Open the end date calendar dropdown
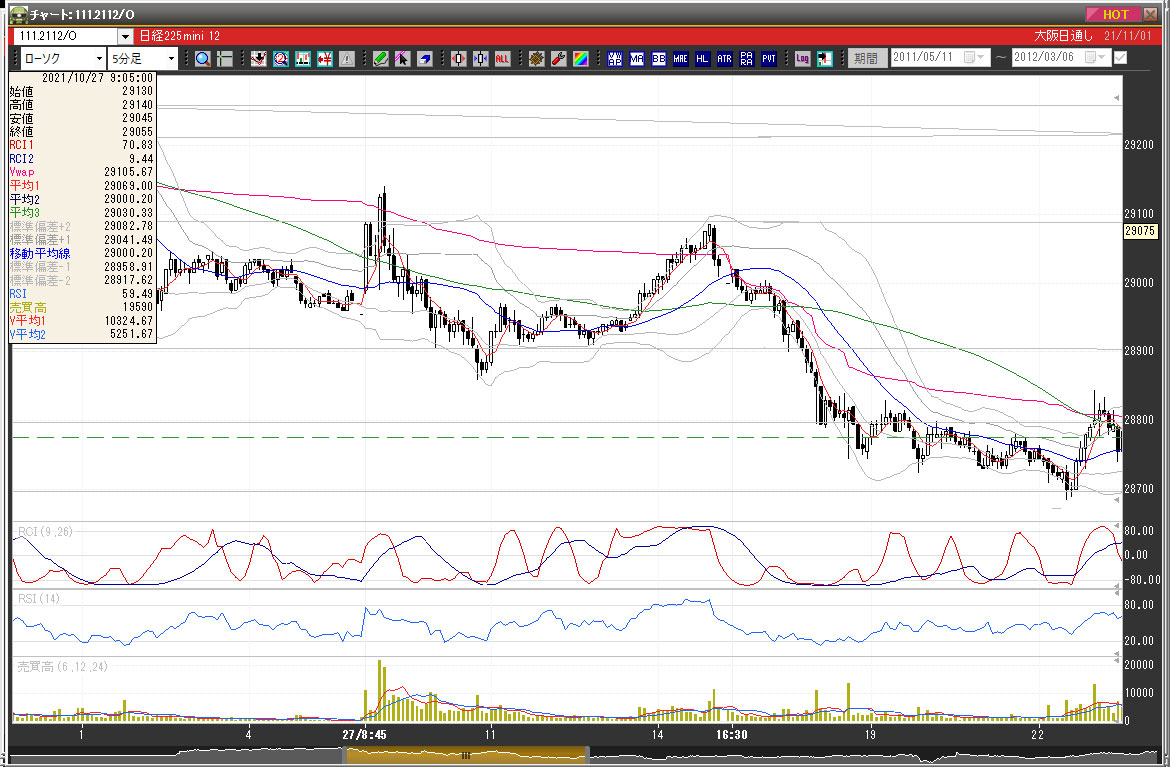 [x=1095, y=57]
